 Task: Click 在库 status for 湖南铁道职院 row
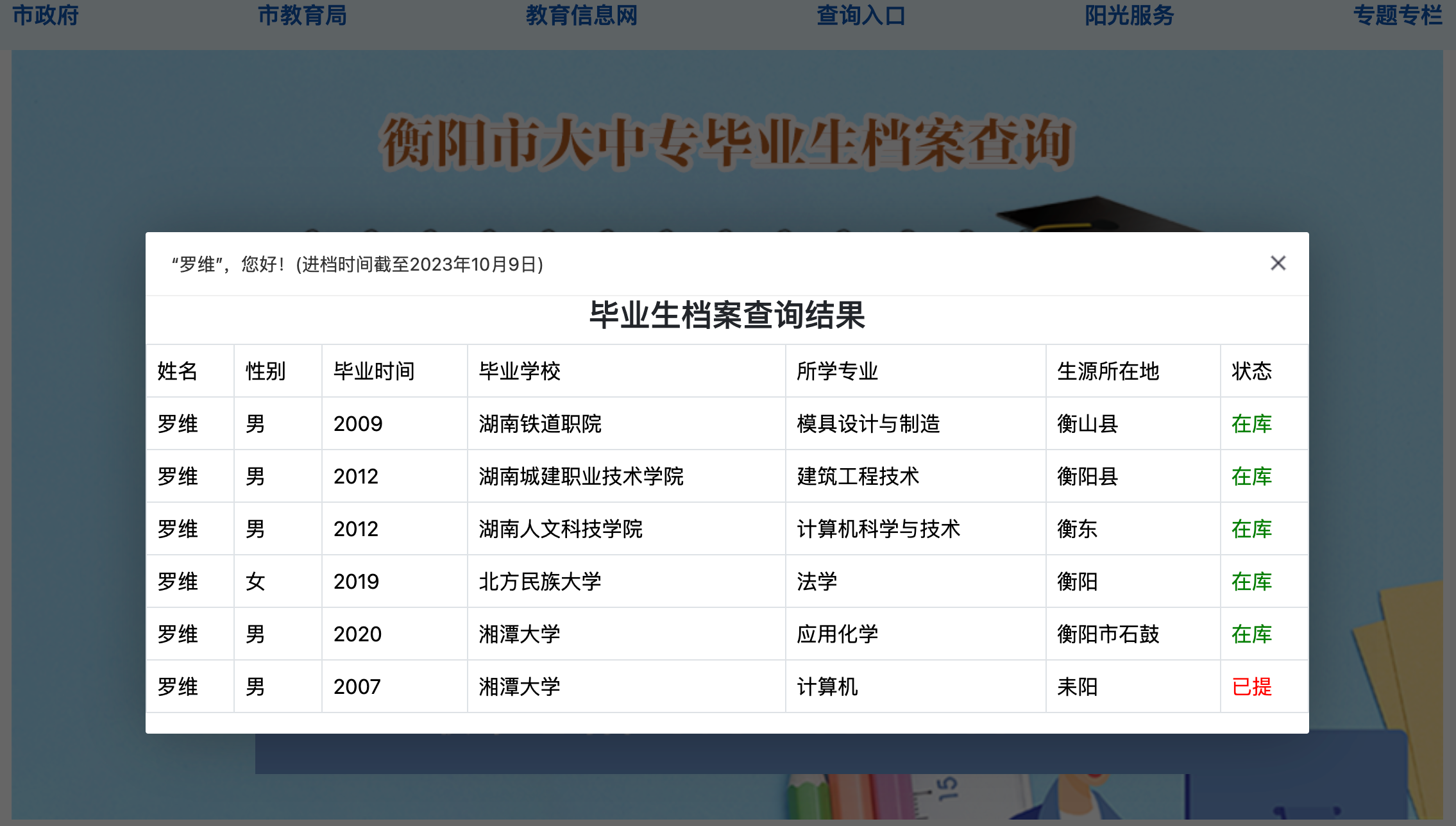click(1251, 424)
